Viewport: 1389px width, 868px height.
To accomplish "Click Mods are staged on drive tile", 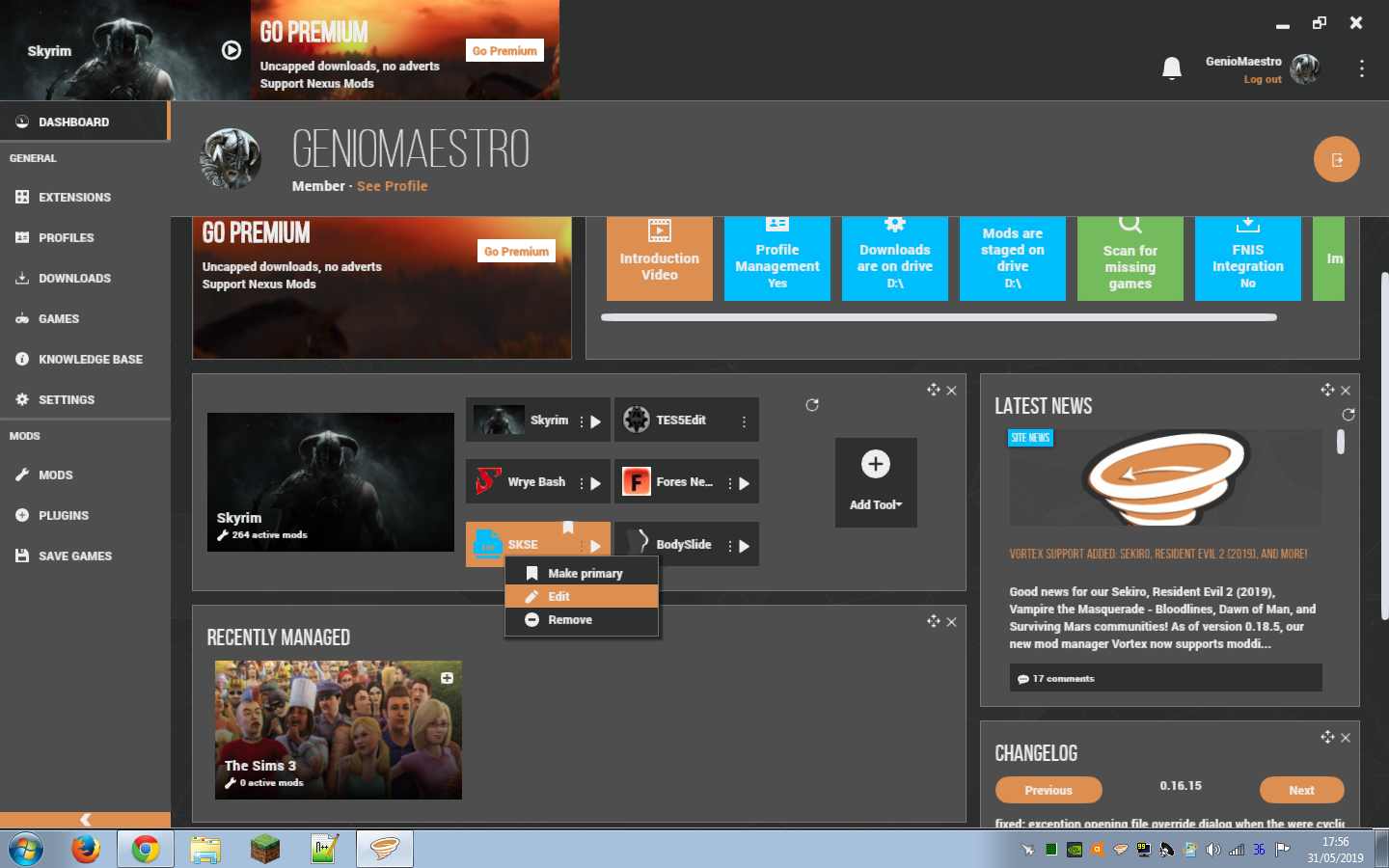I will [x=1013, y=258].
